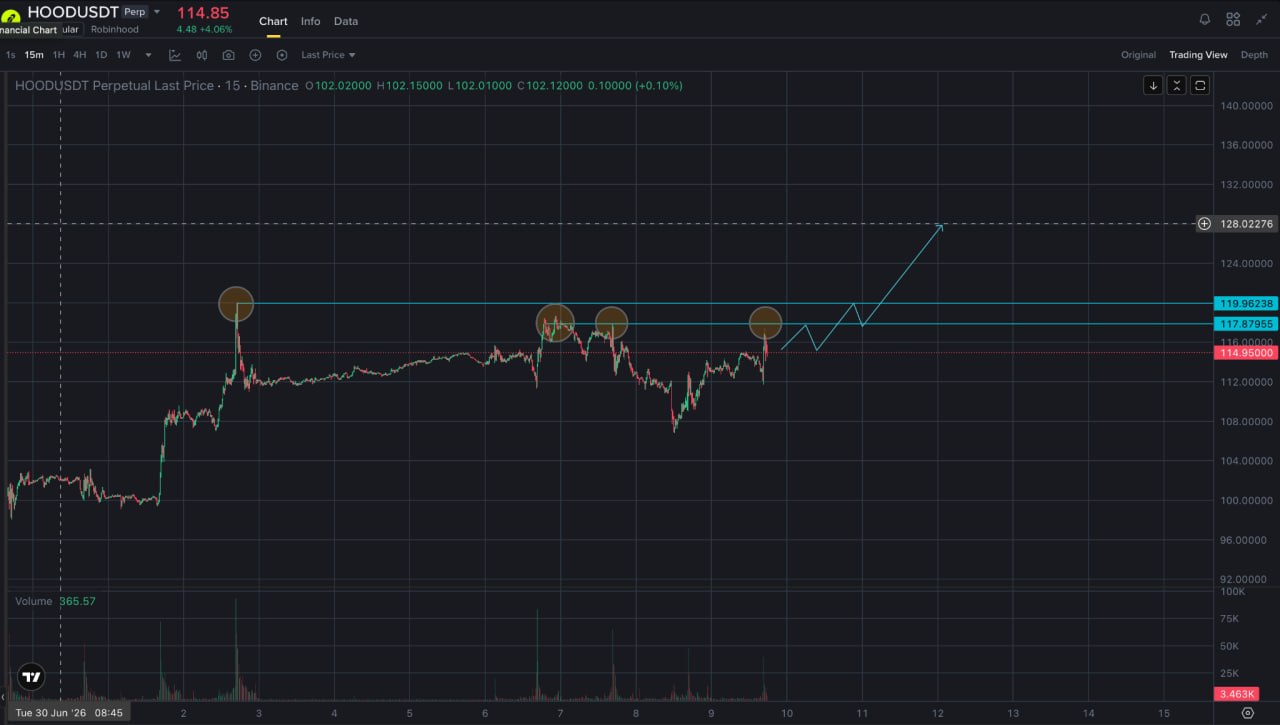The width and height of the screenshot is (1280, 725).
Task: Click the down arrow chart control button
Action: pyautogui.click(x=1153, y=85)
